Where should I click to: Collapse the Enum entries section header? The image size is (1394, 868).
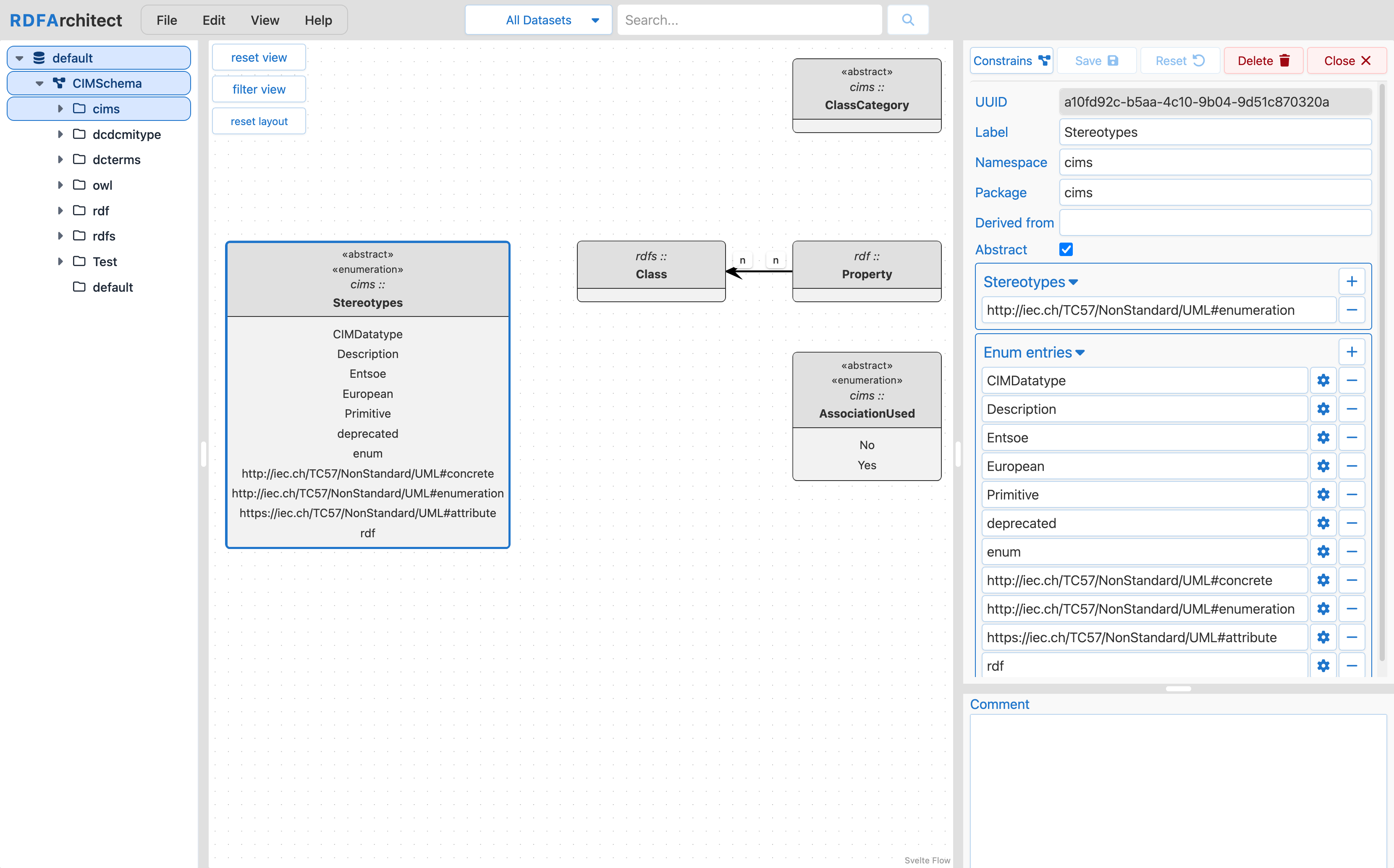[1033, 353]
